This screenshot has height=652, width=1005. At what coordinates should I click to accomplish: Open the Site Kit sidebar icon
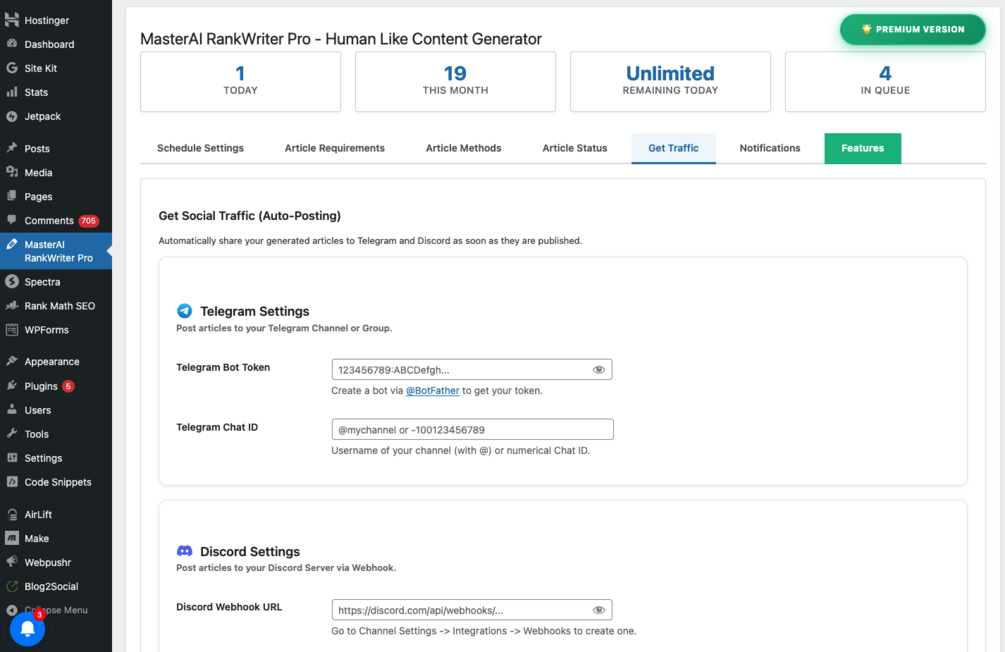[12, 69]
